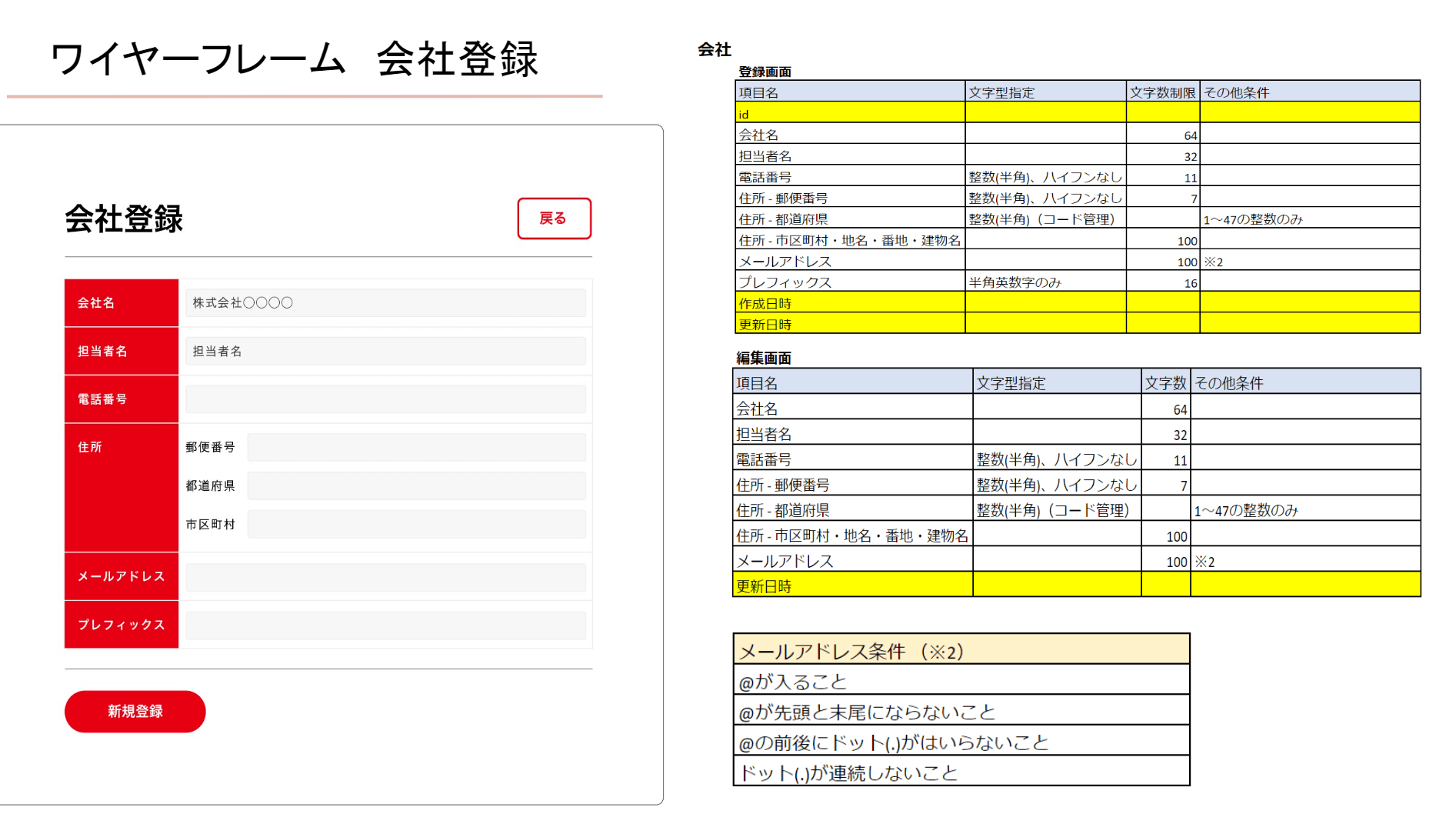This screenshot has height=824, width=1456.
Task: Select the 文字数 header in 編集画面 table
Action: point(1166,382)
